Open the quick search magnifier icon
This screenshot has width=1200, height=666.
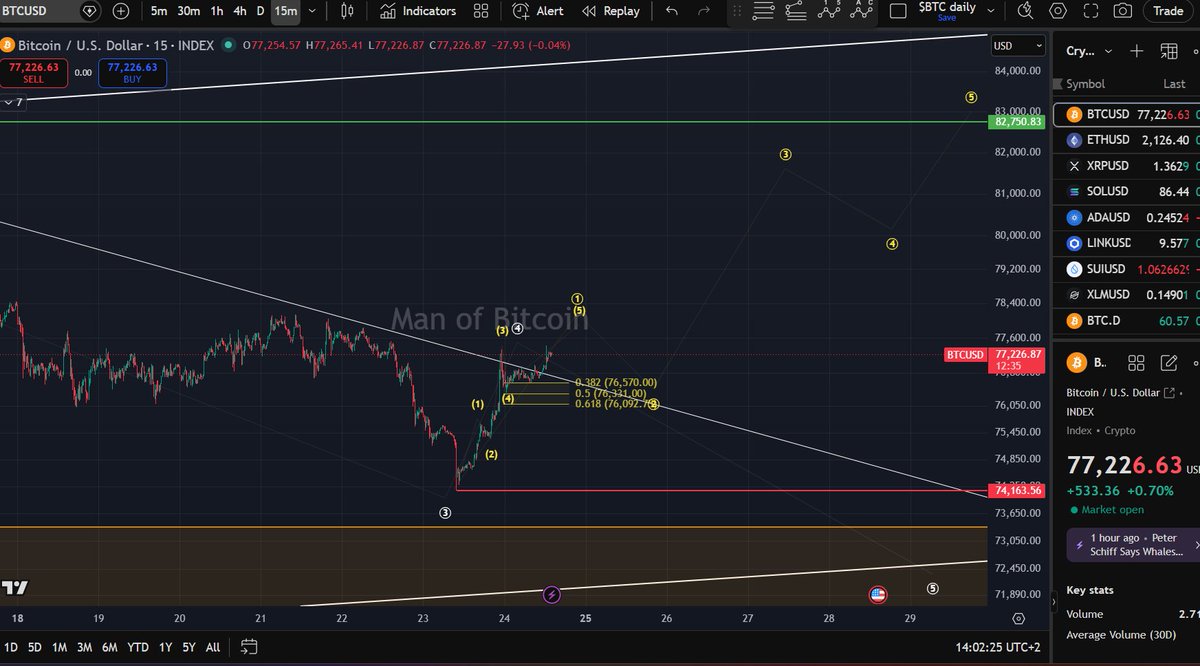pyautogui.click(x=1026, y=11)
